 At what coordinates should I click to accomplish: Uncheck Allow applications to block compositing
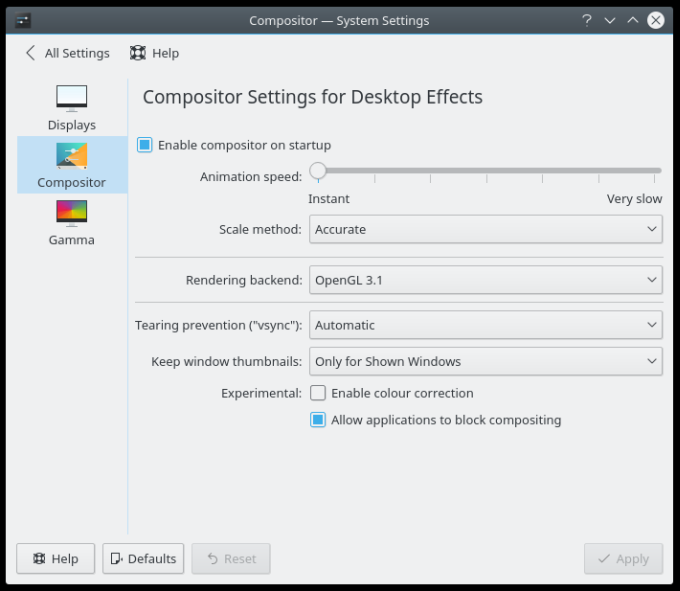[x=318, y=420]
